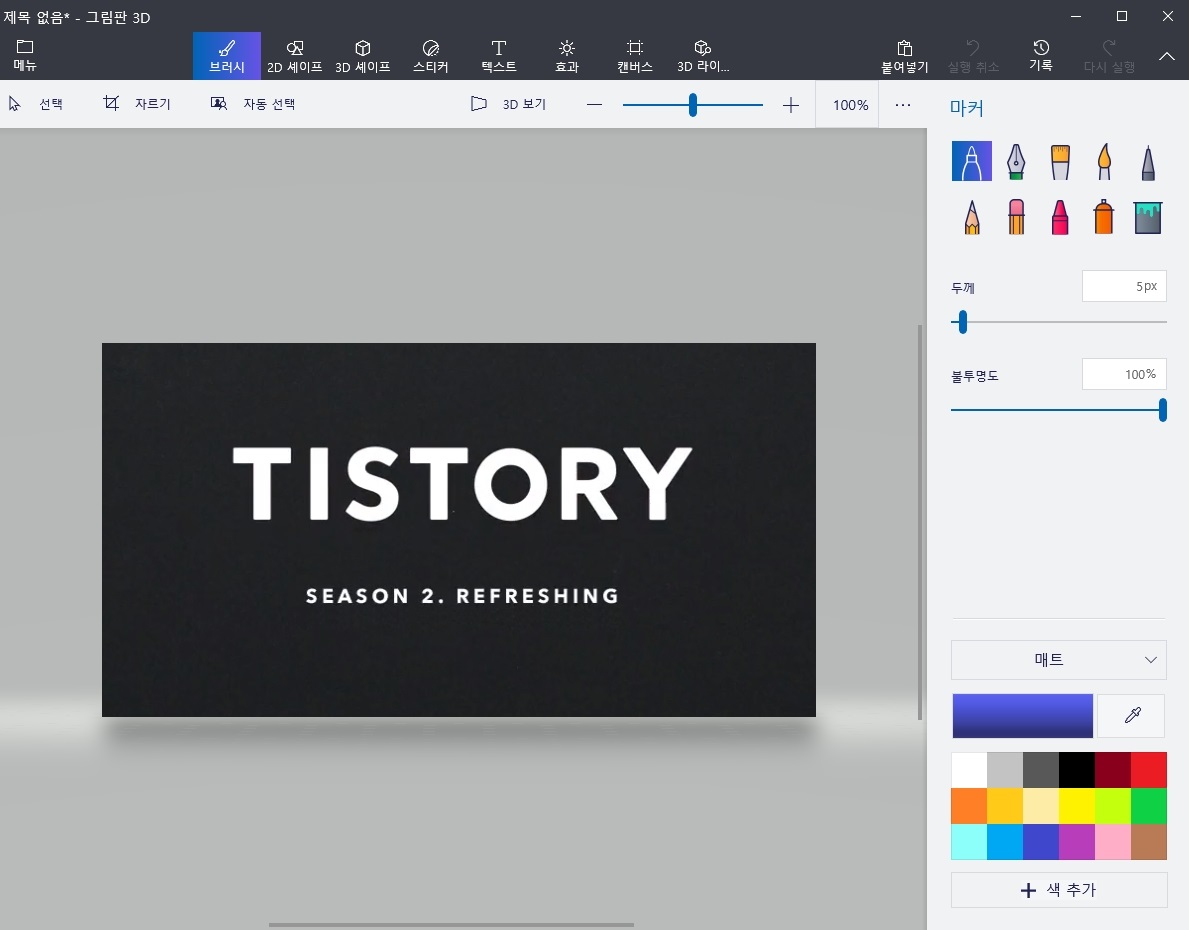Click the 불투명도 opacity 100% field
The width and height of the screenshot is (1189, 930).
[1124, 374]
